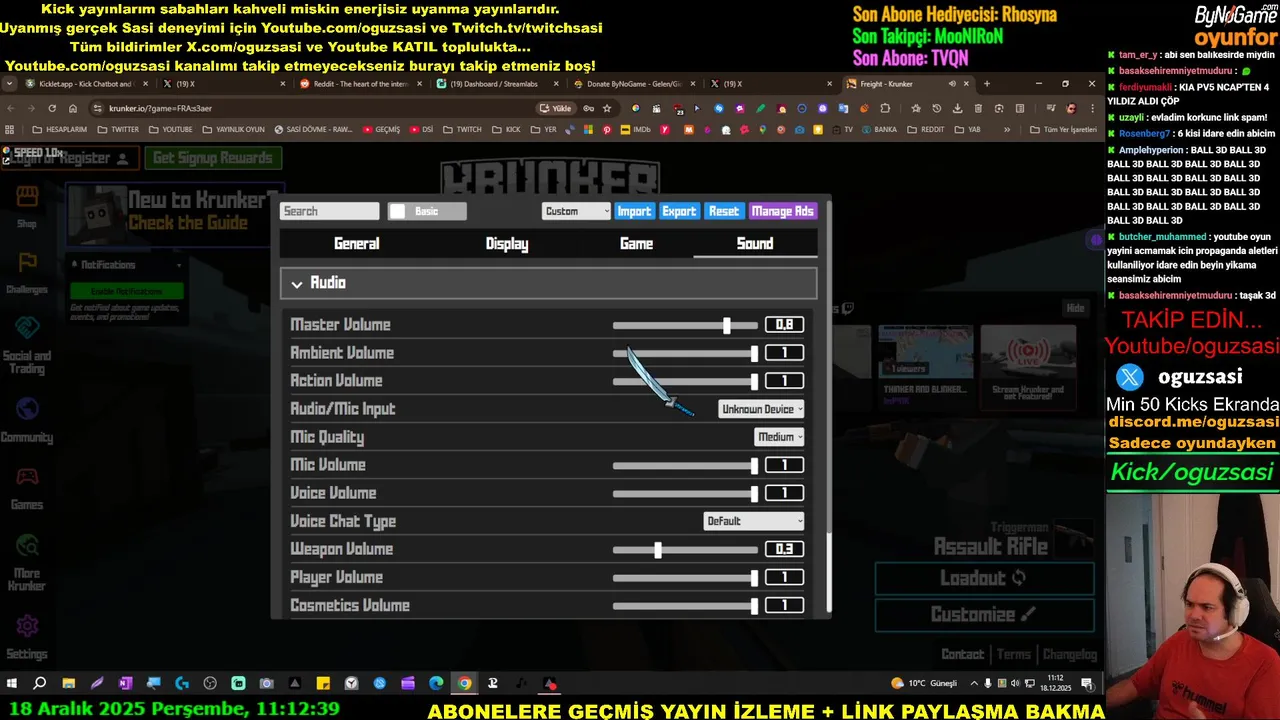
Task: Open the Voice Chat Type dropdown
Action: coord(753,521)
